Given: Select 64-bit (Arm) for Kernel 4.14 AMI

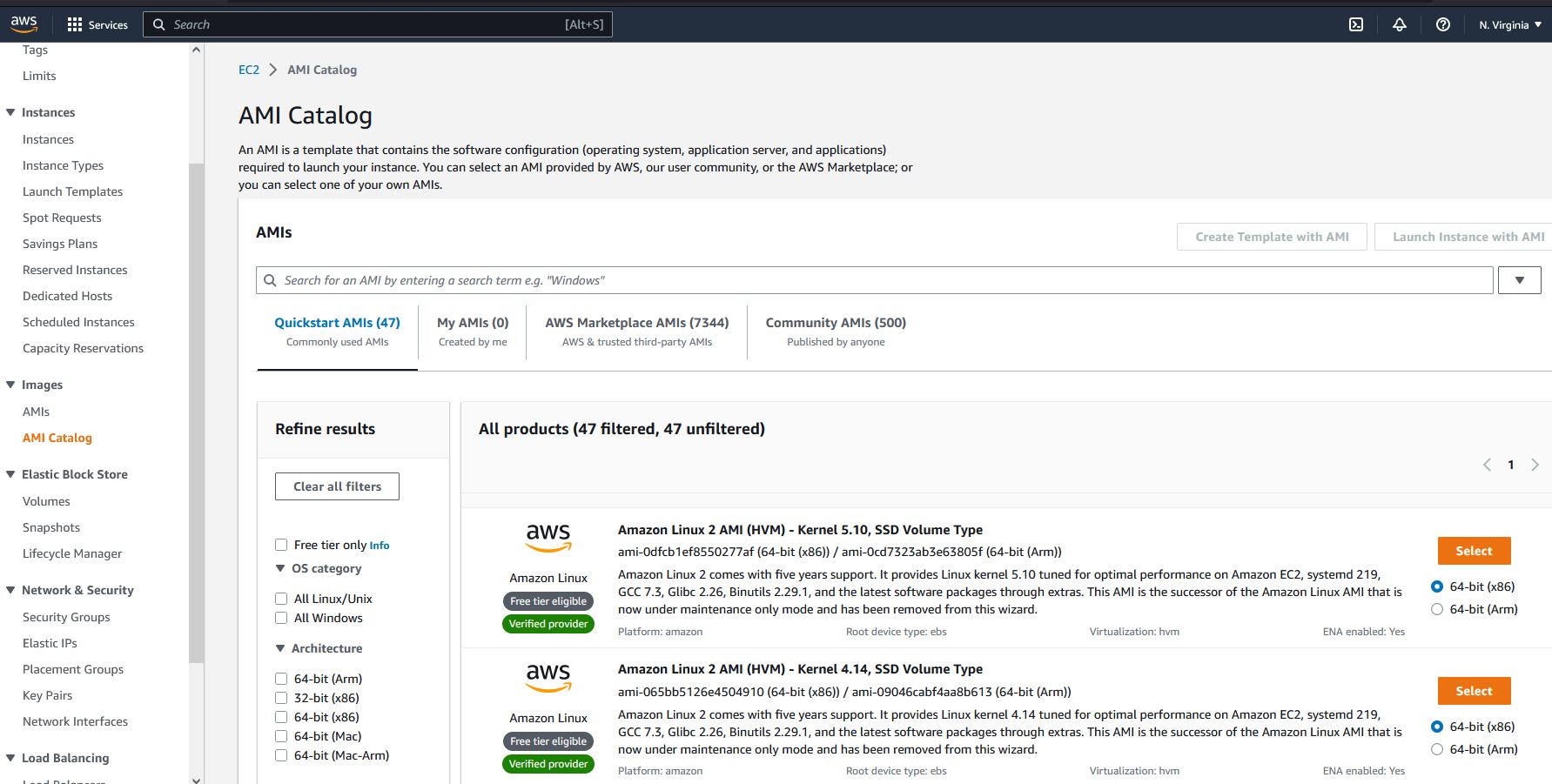Looking at the screenshot, I should coord(1437,749).
